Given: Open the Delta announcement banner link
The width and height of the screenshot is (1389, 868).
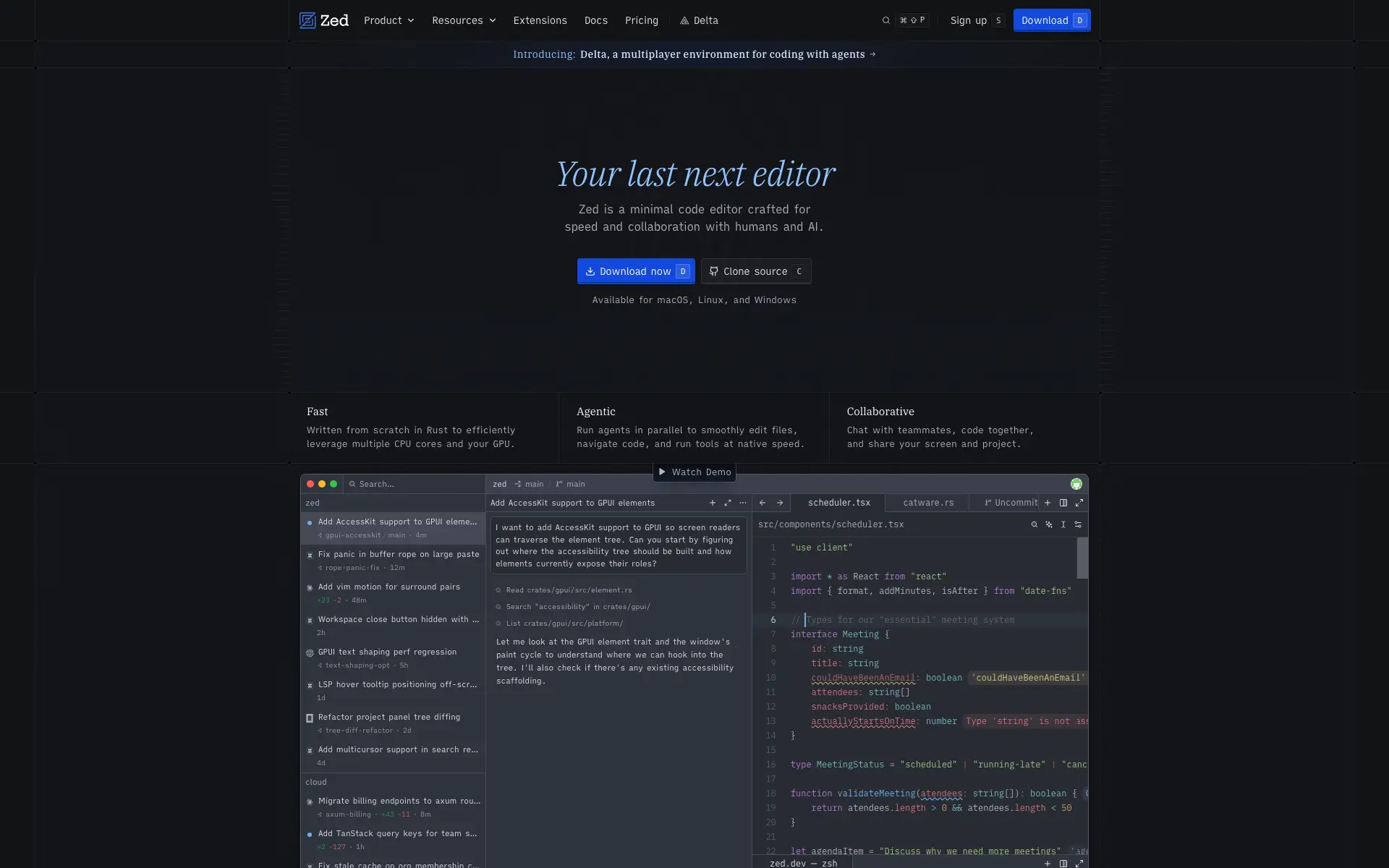Looking at the screenshot, I should click(x=694, y=54).
